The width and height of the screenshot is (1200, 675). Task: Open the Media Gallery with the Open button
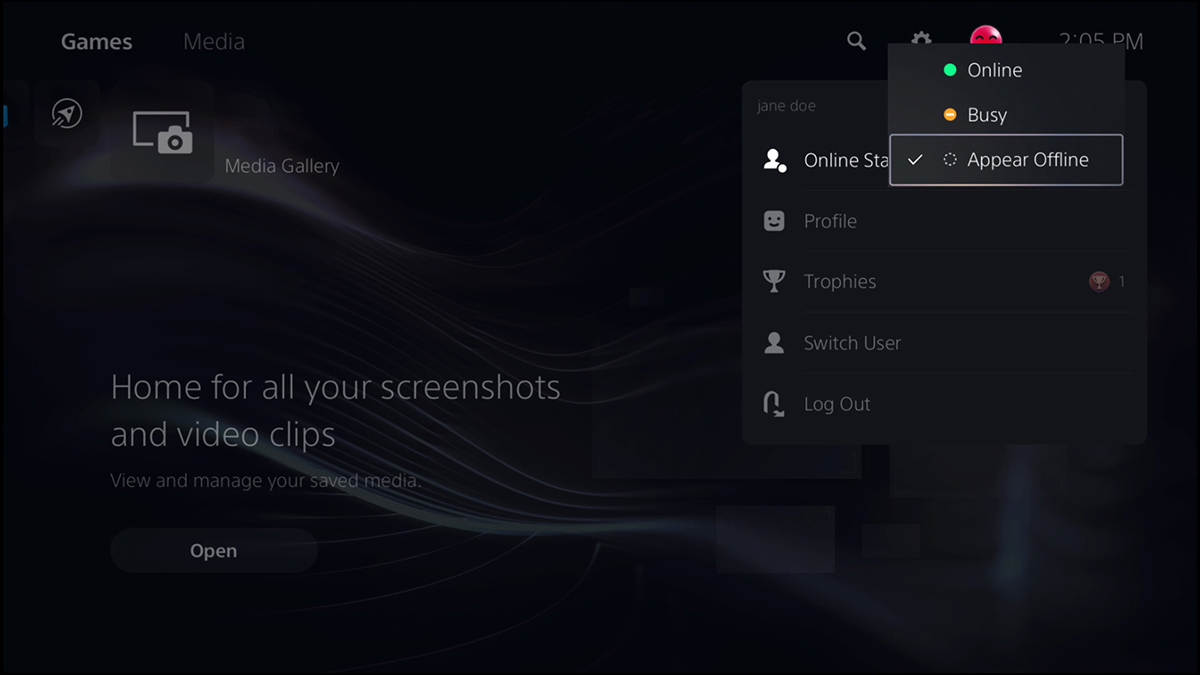(213, 550)
